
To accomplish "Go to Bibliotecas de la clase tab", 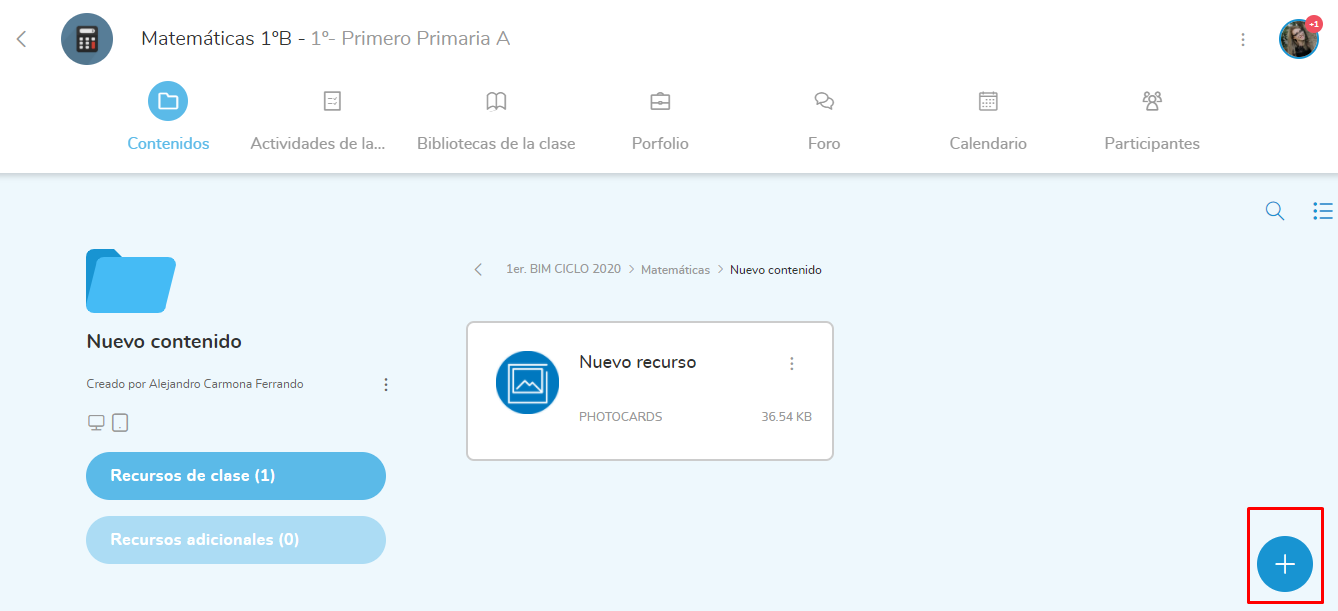I will pos(496,119).
